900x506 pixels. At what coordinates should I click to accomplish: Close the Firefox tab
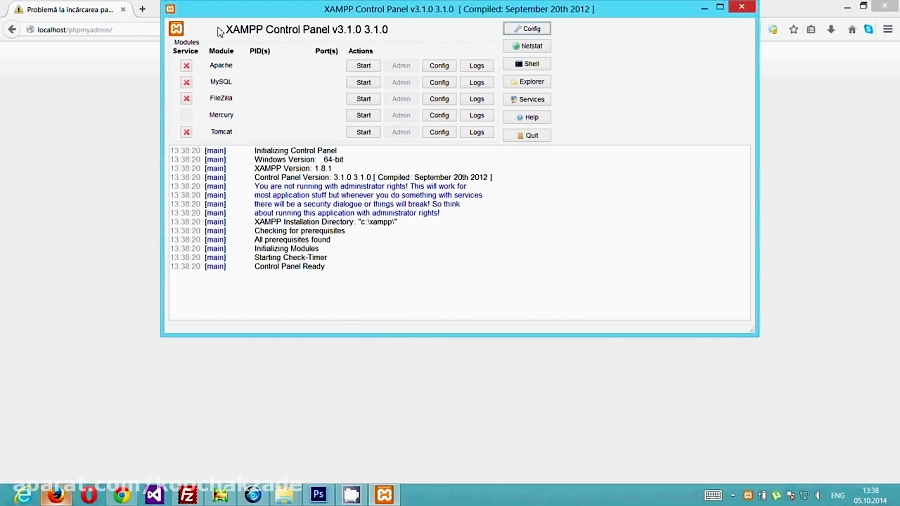pyautogui.click(x=123, y=9)
